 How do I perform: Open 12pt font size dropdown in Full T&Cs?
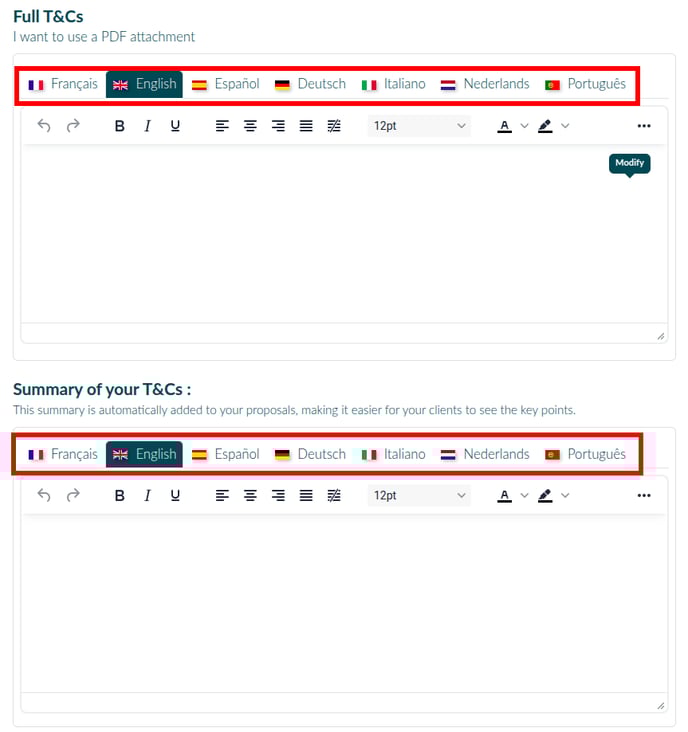[x=419, y=126]
